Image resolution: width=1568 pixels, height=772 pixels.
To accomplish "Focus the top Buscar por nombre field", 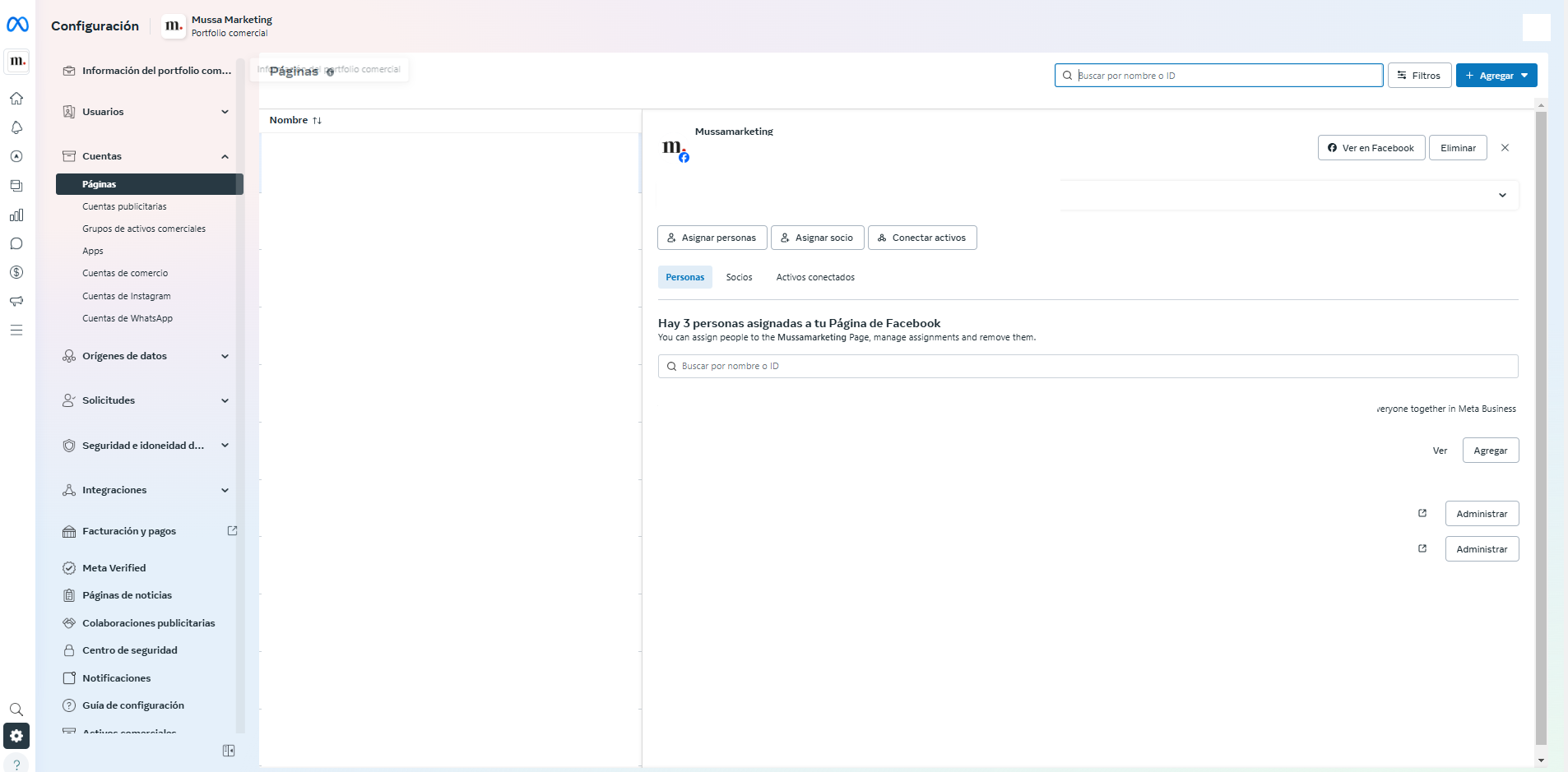I will [x=1219, y=76].
